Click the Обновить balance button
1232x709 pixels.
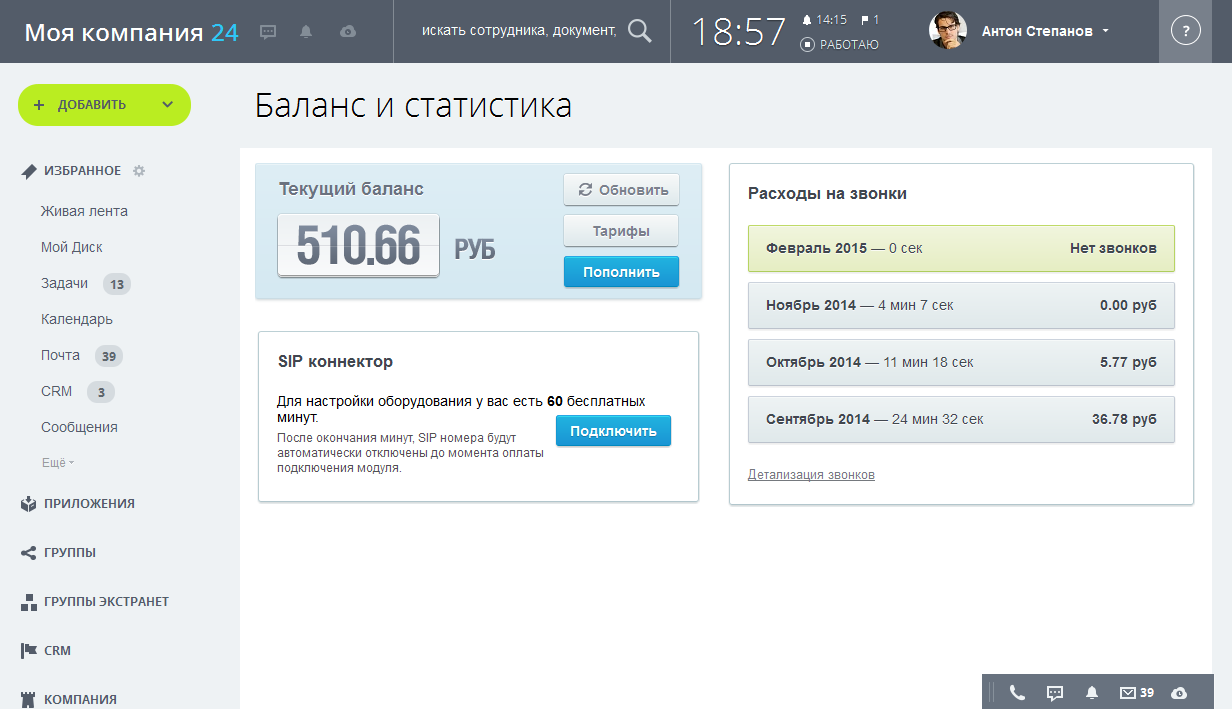tap(621, 190)
